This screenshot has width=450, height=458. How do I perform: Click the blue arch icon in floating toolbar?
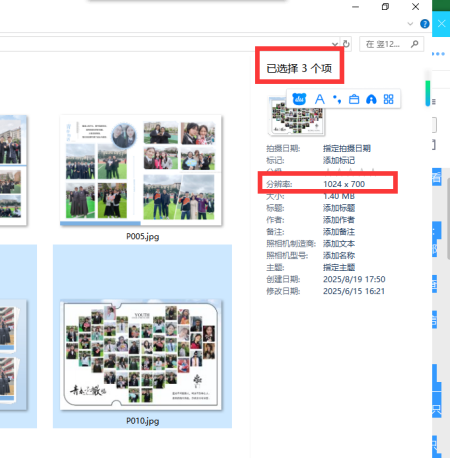coord(371,99)
